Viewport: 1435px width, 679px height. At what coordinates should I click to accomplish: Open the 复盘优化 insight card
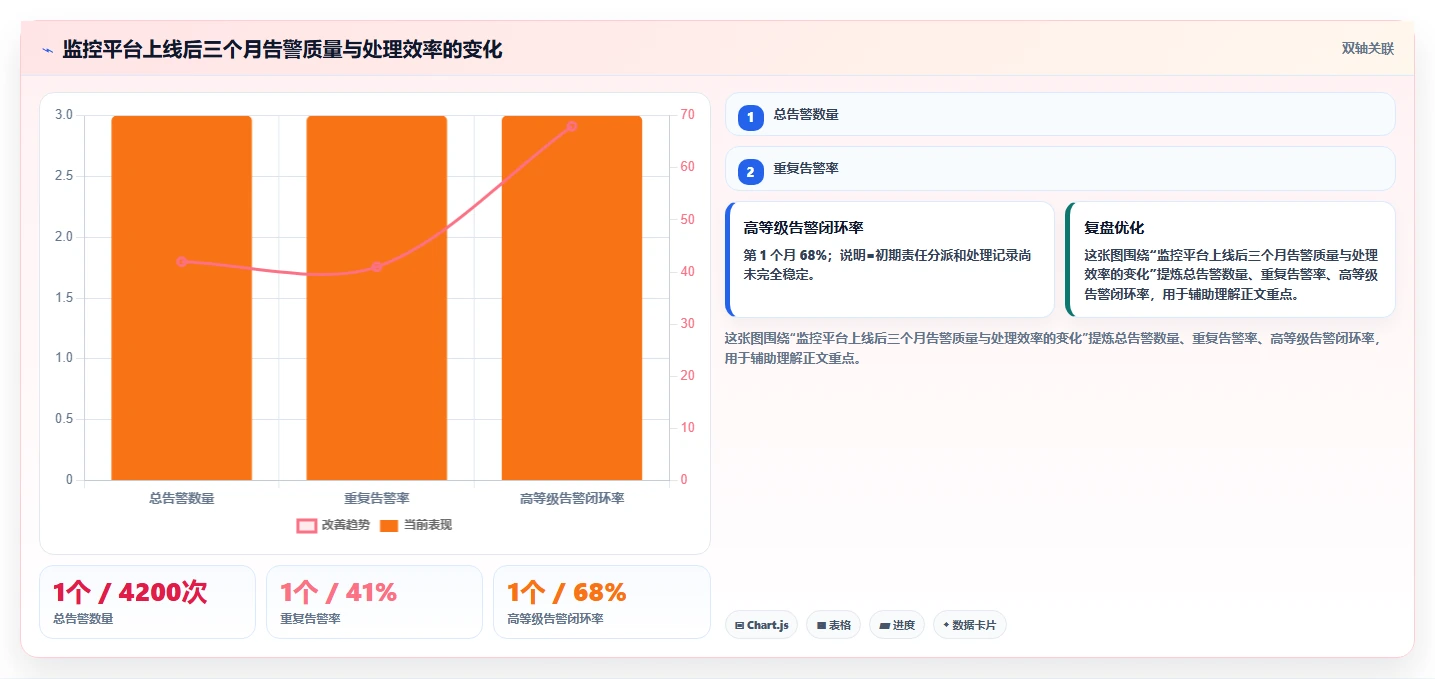pos(1230,260)
